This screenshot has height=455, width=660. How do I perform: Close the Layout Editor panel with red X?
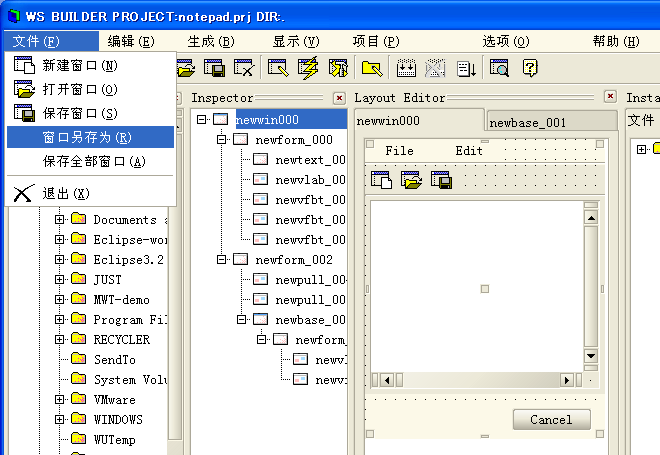[610, 96]
